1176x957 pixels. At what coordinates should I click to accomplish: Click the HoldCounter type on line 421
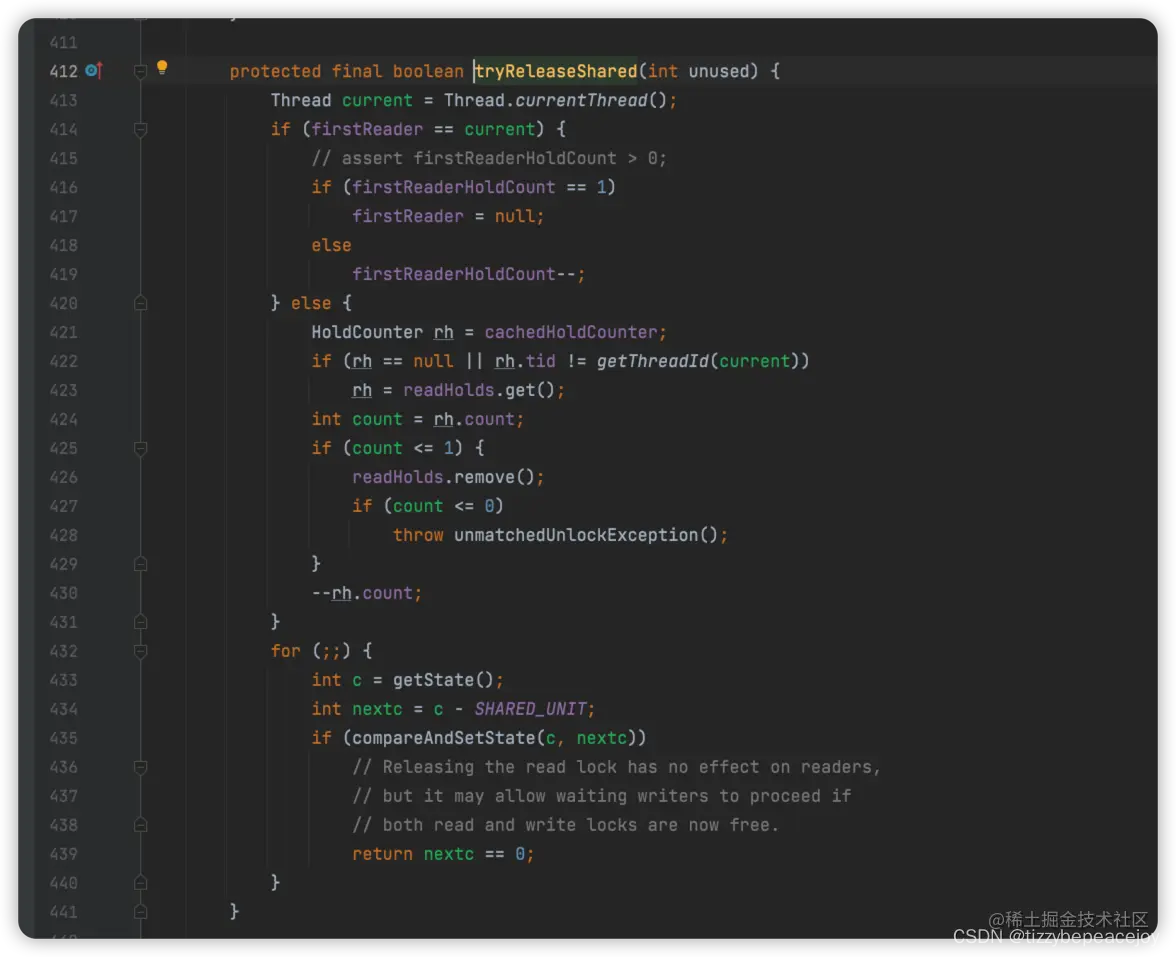point(367,332)
